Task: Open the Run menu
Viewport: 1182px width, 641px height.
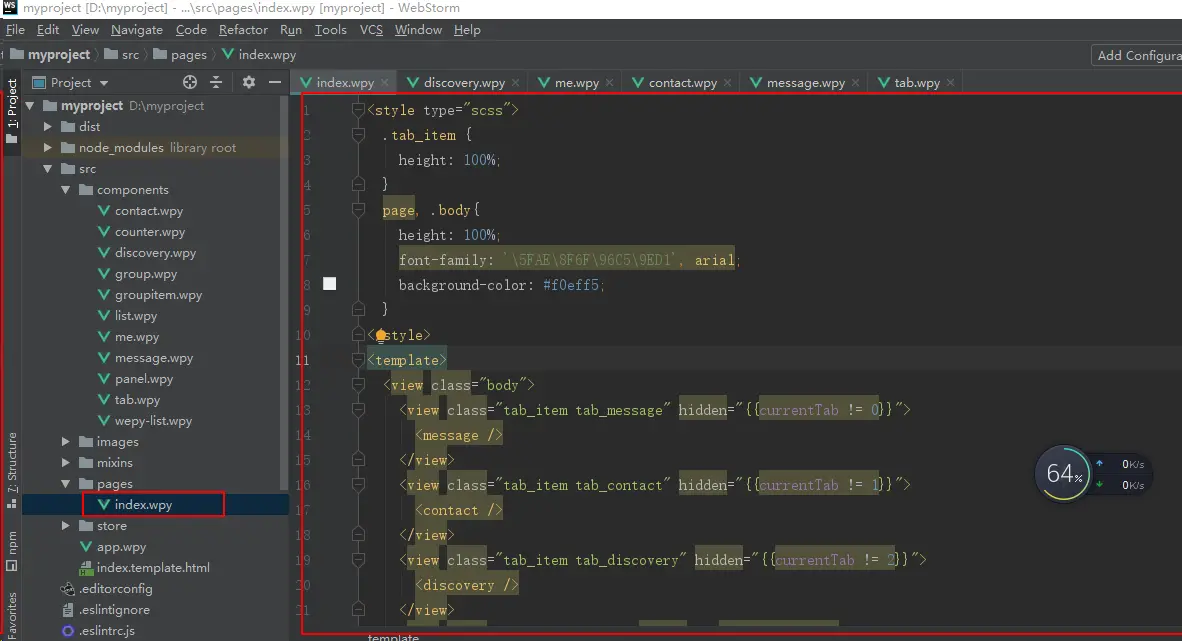Action: click(290, 29)
